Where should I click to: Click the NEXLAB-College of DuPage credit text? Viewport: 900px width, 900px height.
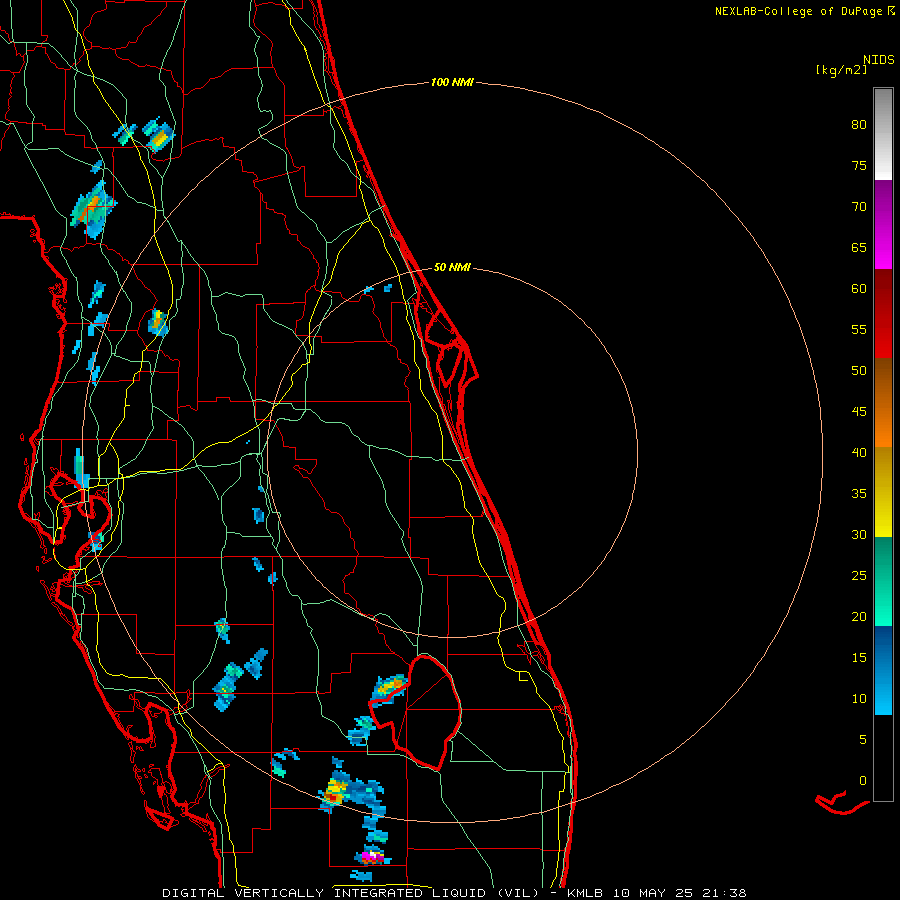(799, 11)
